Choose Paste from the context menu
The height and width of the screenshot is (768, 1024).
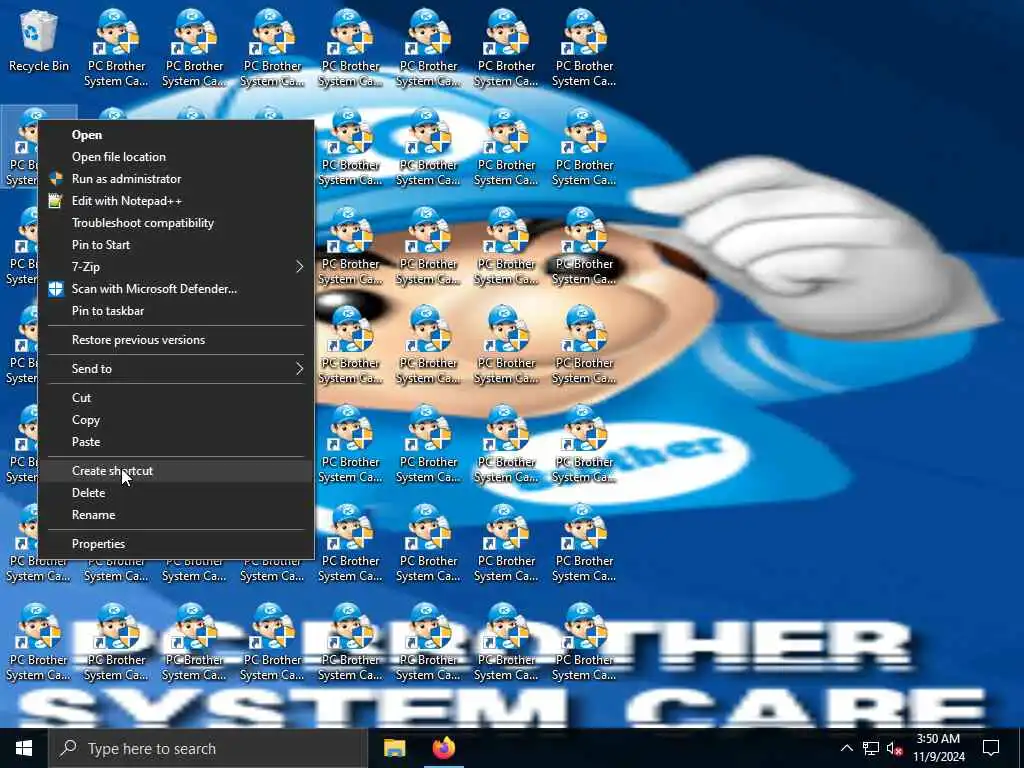pos(176,442)
